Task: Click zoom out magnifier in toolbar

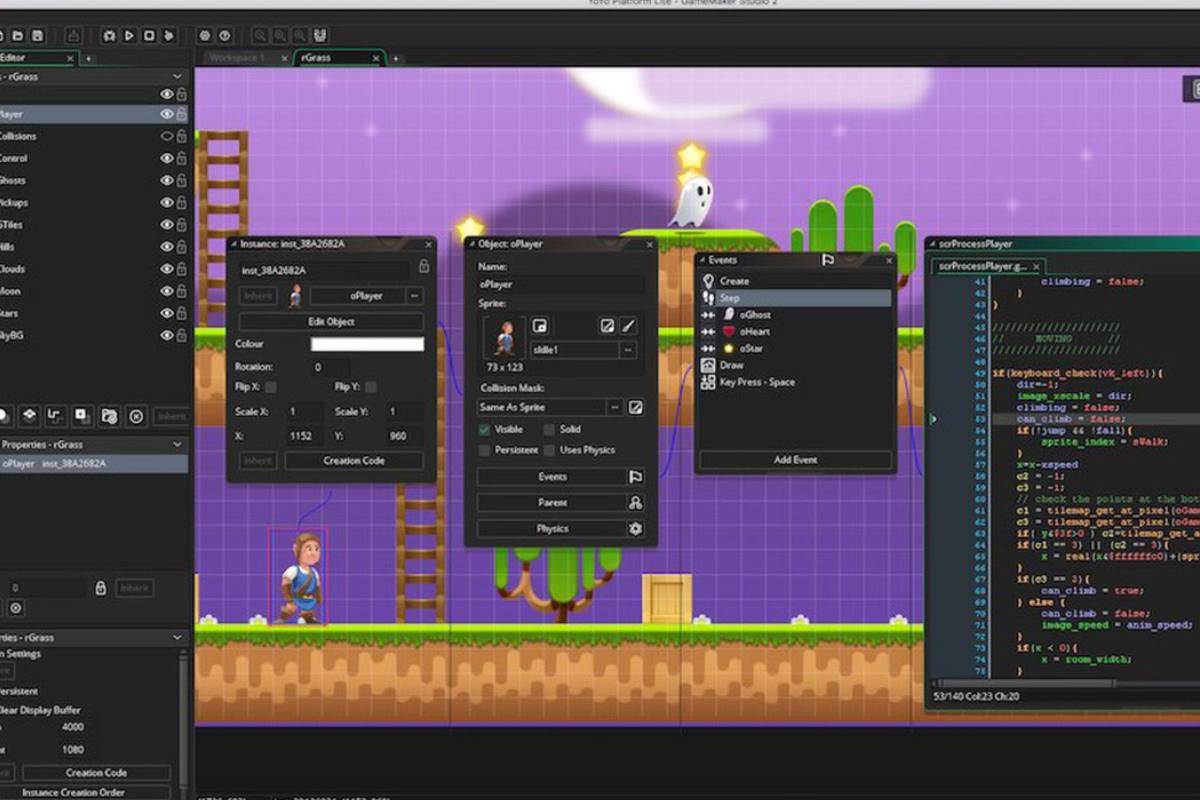Action: 260,35
